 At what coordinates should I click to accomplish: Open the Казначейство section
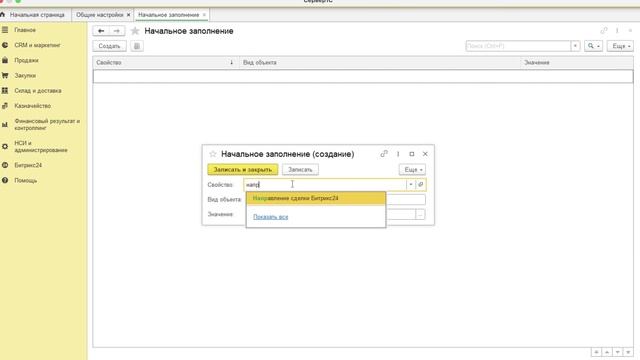point(32,106)
